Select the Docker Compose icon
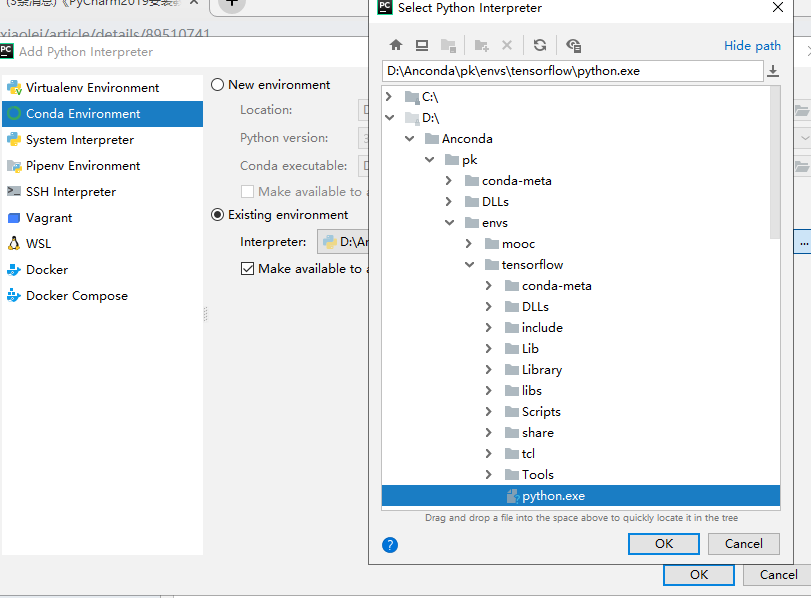811x598 pixels. point(14,295)
